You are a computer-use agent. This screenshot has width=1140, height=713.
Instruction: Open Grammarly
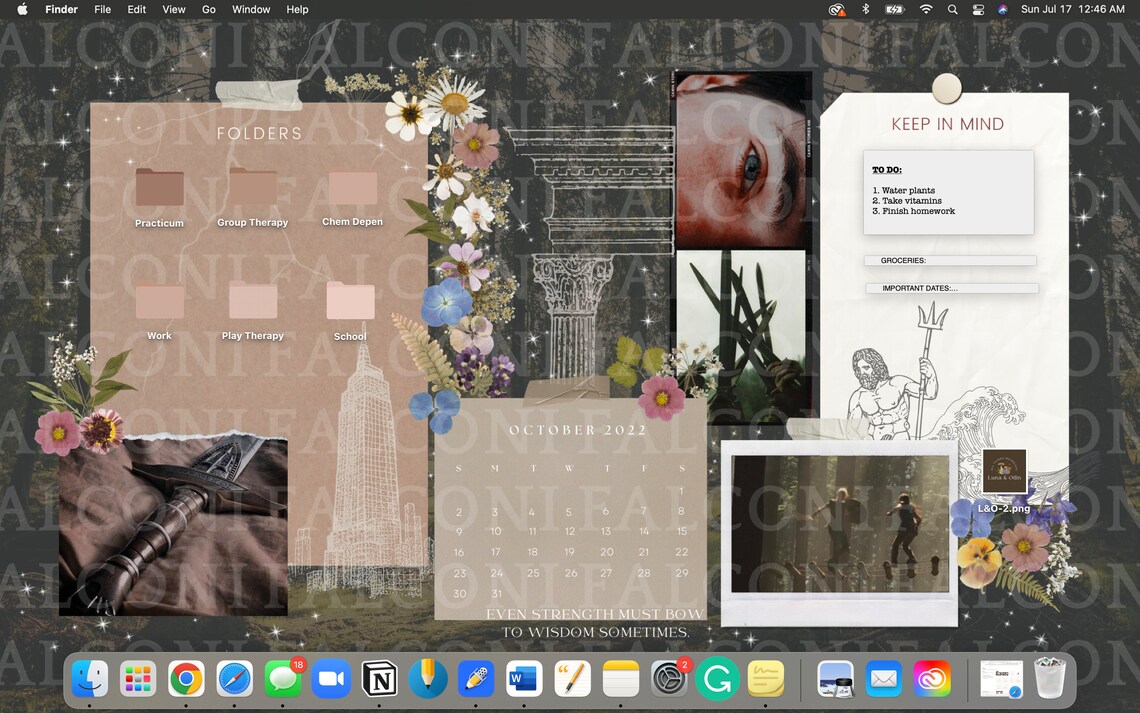pos(717,678)
